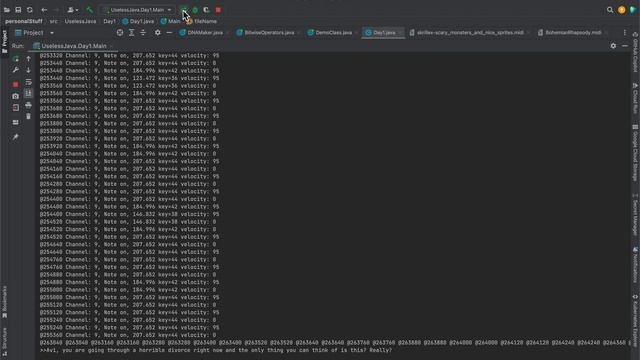Select the Day1.java editor tab
The height and width of the screenshot is (360, 640).
point(382,33)
